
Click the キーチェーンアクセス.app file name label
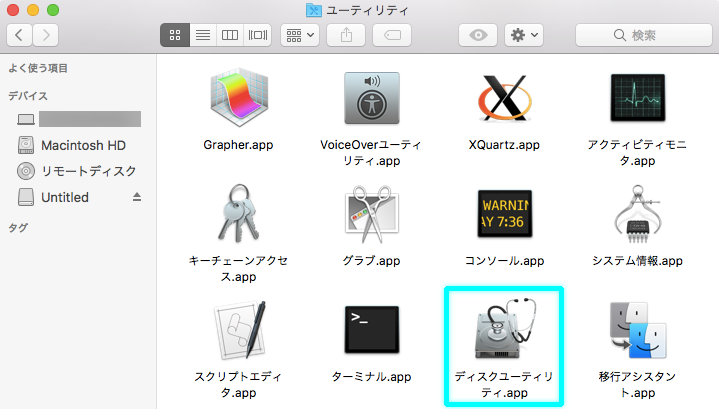click(238, 269)
